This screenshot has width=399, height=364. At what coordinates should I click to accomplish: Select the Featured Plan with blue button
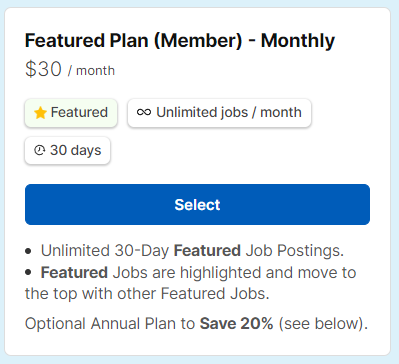(x=197, y=204)
